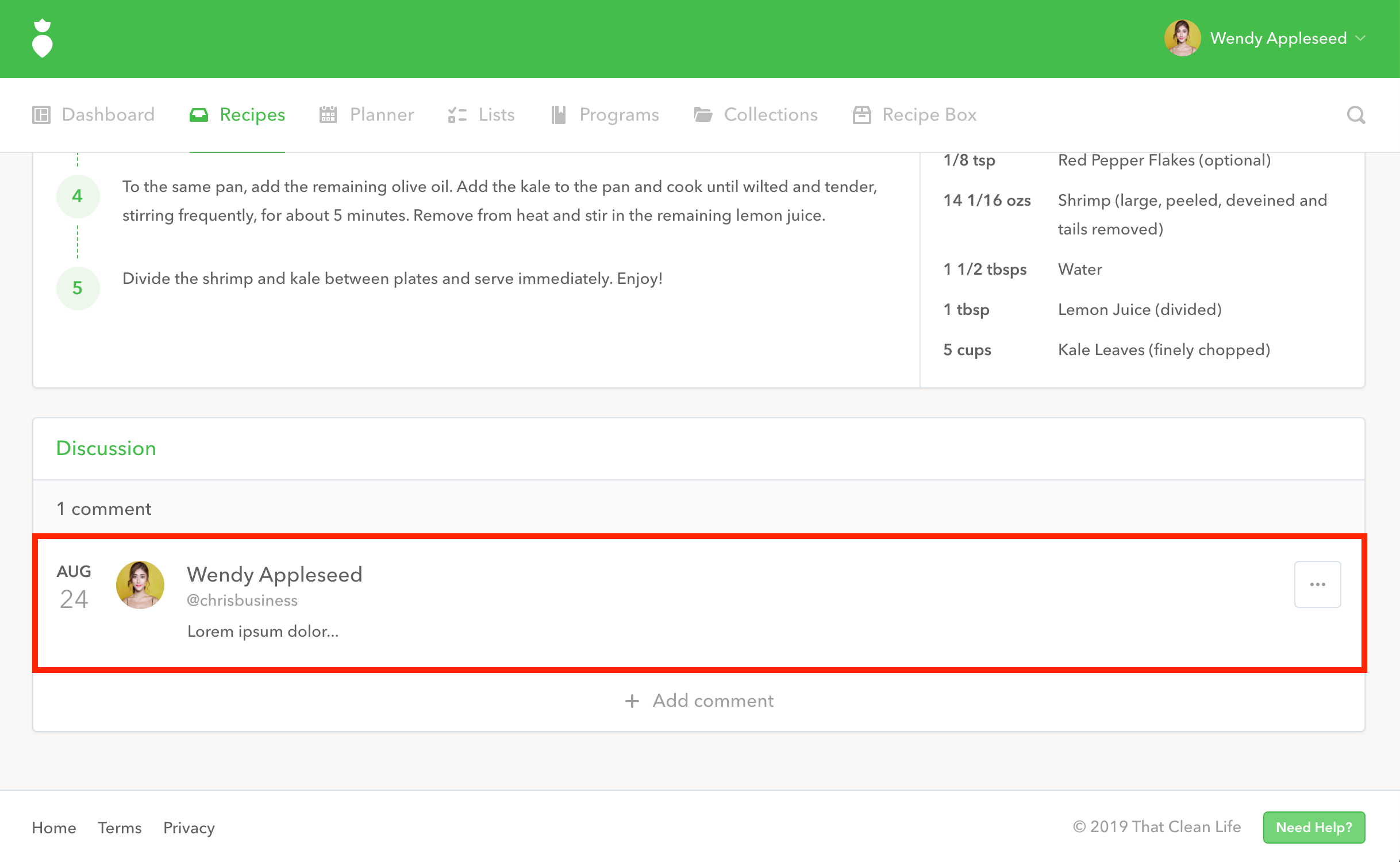Click header profile avatar photo
The image size is (1400, 862).
[1182, 39]
